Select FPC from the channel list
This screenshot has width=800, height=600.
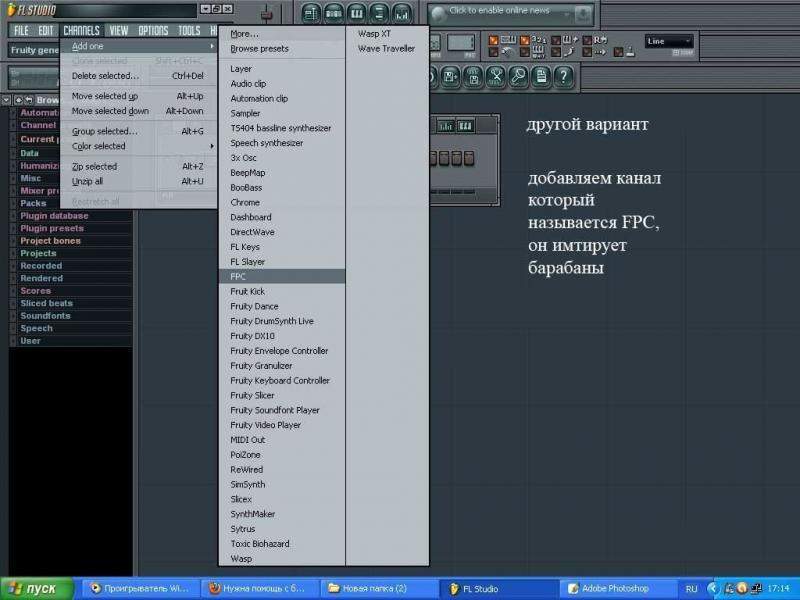coord(239,276)
